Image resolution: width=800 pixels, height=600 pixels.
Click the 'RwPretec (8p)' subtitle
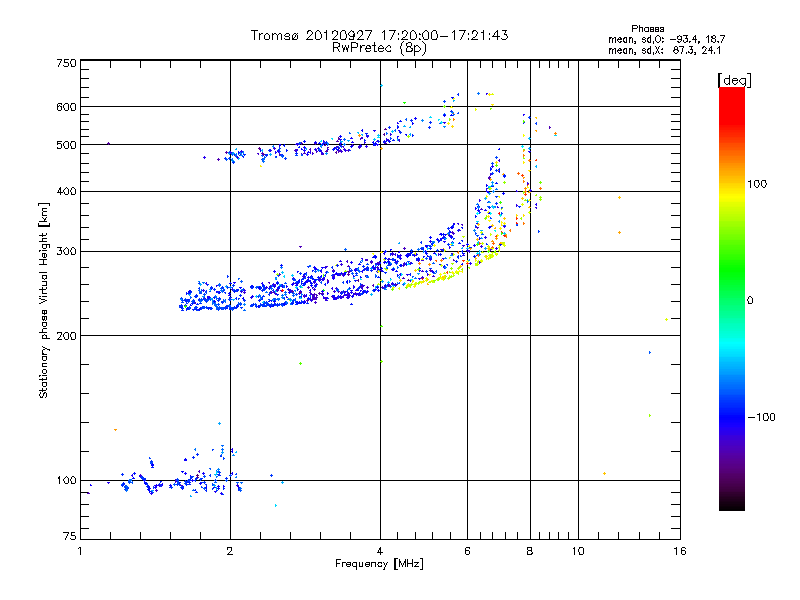tap(379, 48)
